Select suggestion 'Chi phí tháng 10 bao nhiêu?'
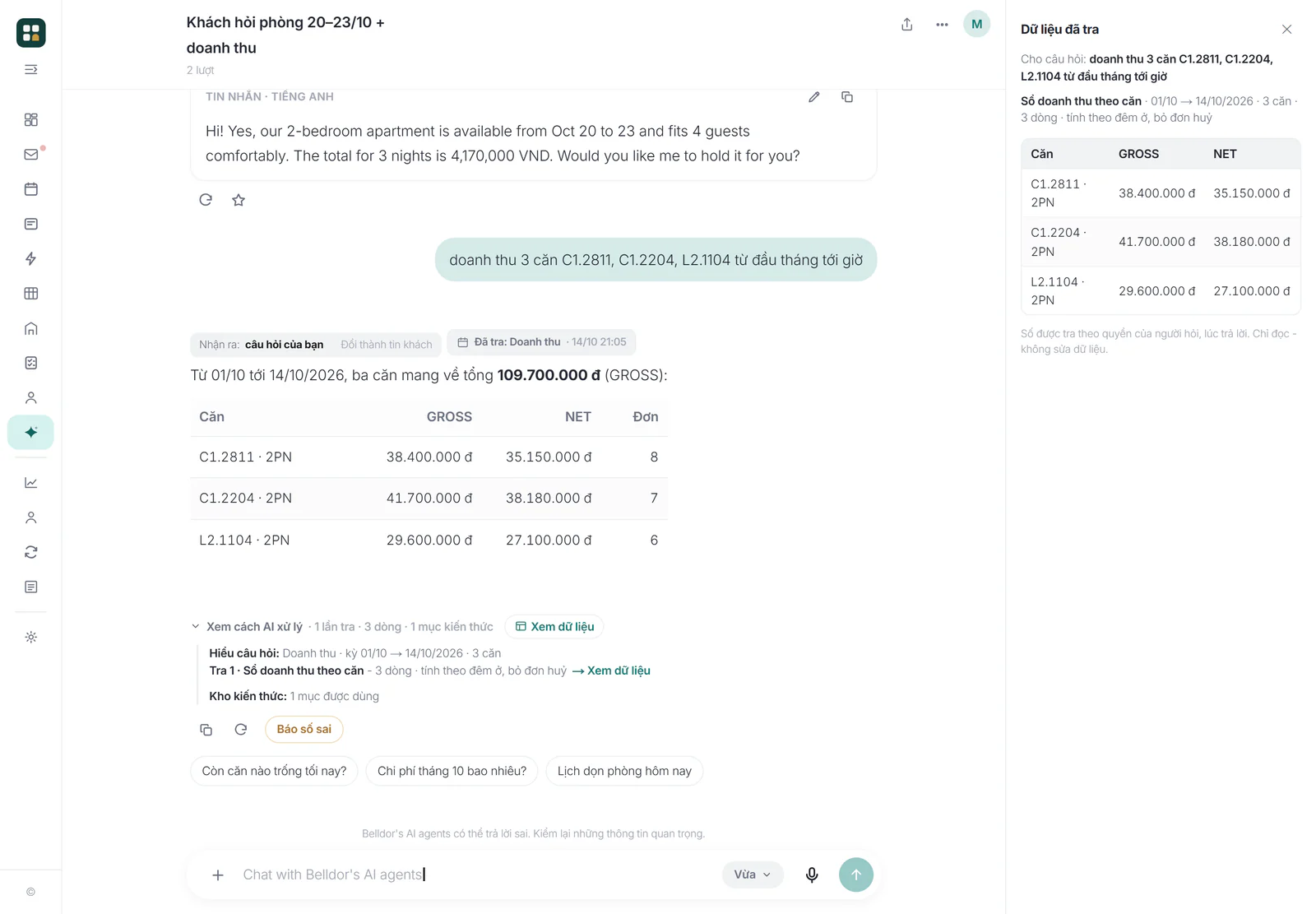Image resolution: width=1316 pixels, height=914 pixels. (452, 771)
